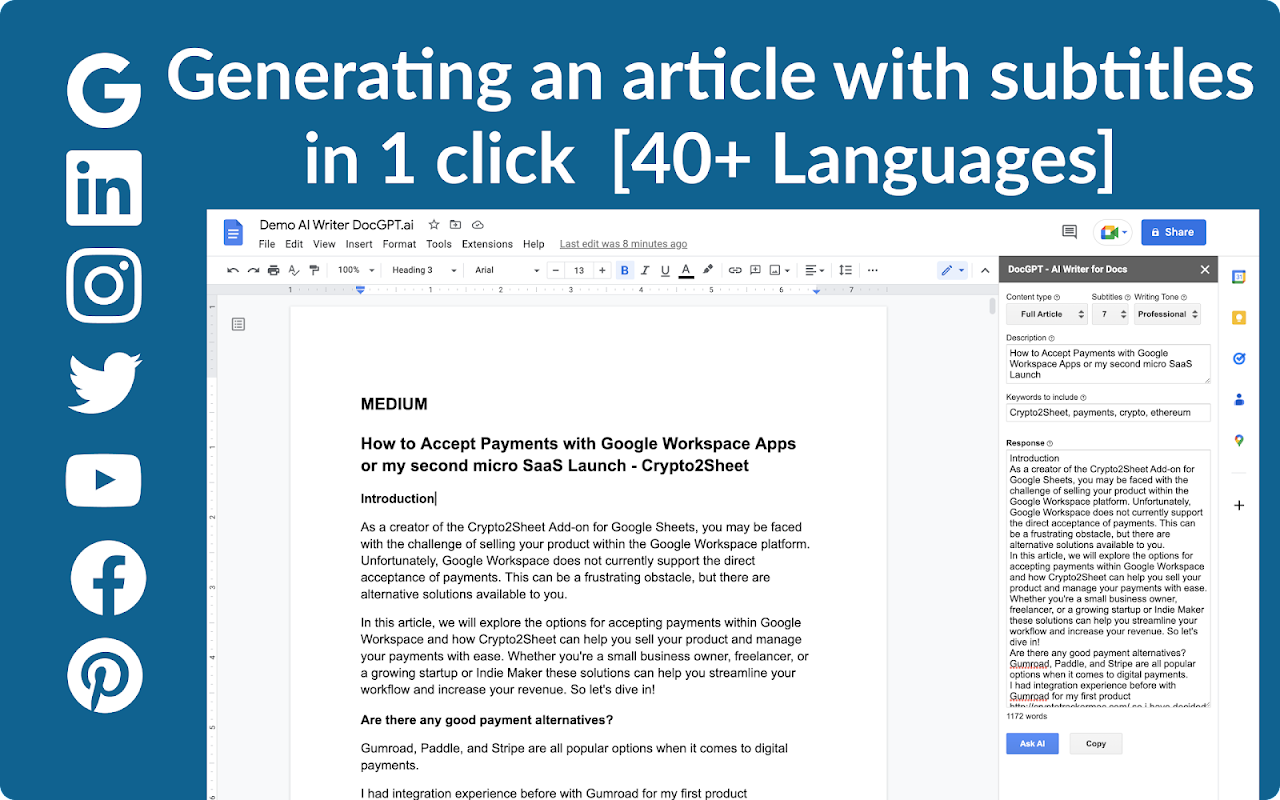Open the insert image dropdown
This screenshot has height=800, width=1280.
tap(780, 270)
